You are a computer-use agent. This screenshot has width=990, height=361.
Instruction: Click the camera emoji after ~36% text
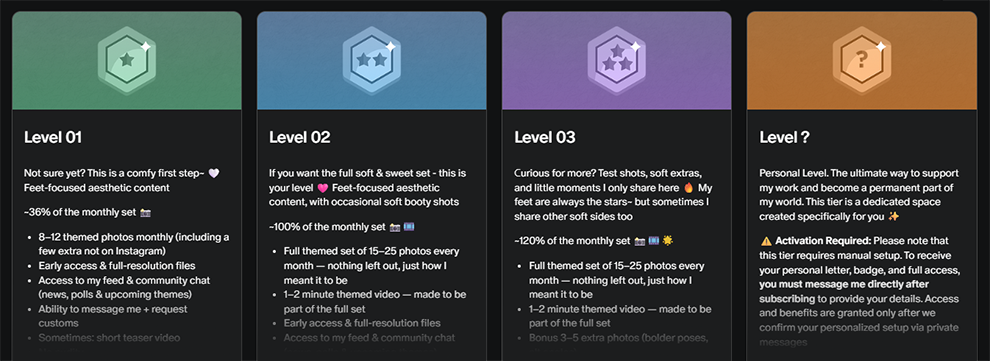[x=145, y=212]
